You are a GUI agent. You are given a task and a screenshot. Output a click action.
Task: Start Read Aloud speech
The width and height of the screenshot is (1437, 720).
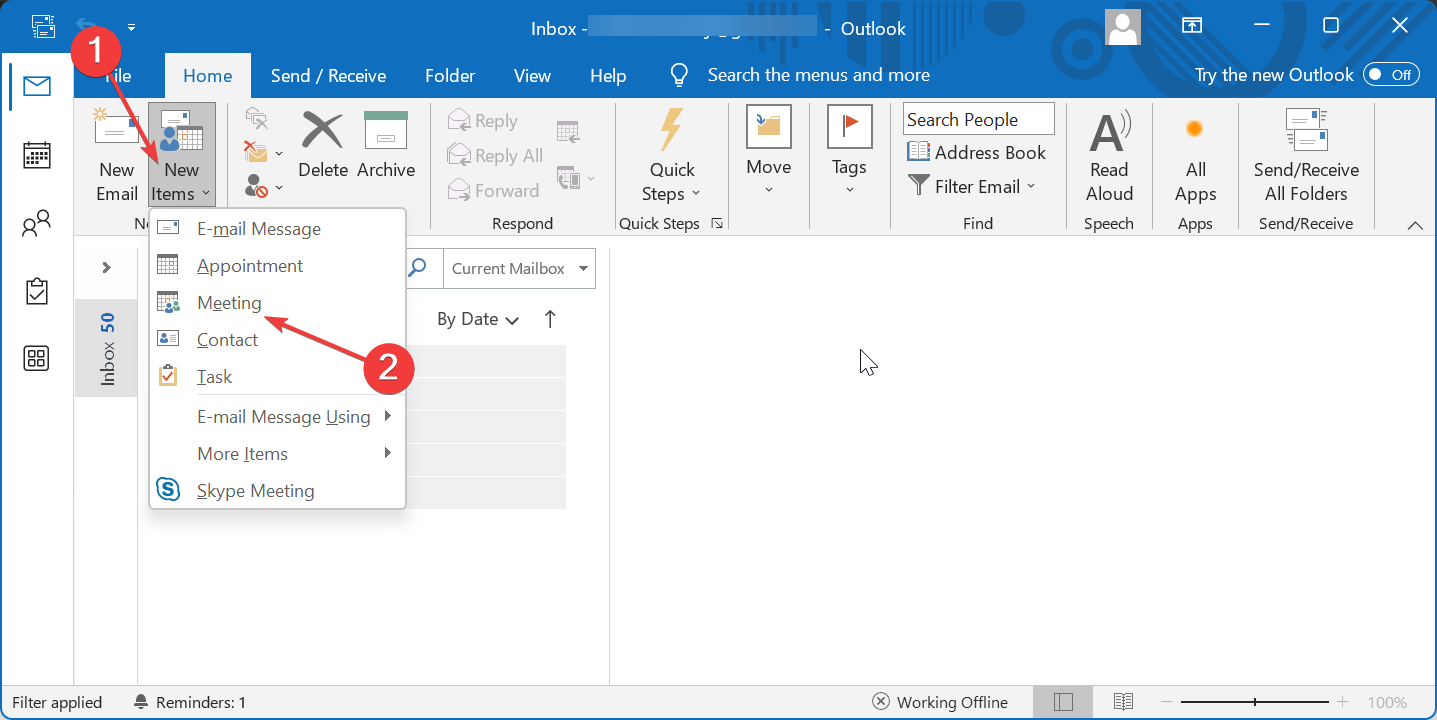coord(1109,155)
